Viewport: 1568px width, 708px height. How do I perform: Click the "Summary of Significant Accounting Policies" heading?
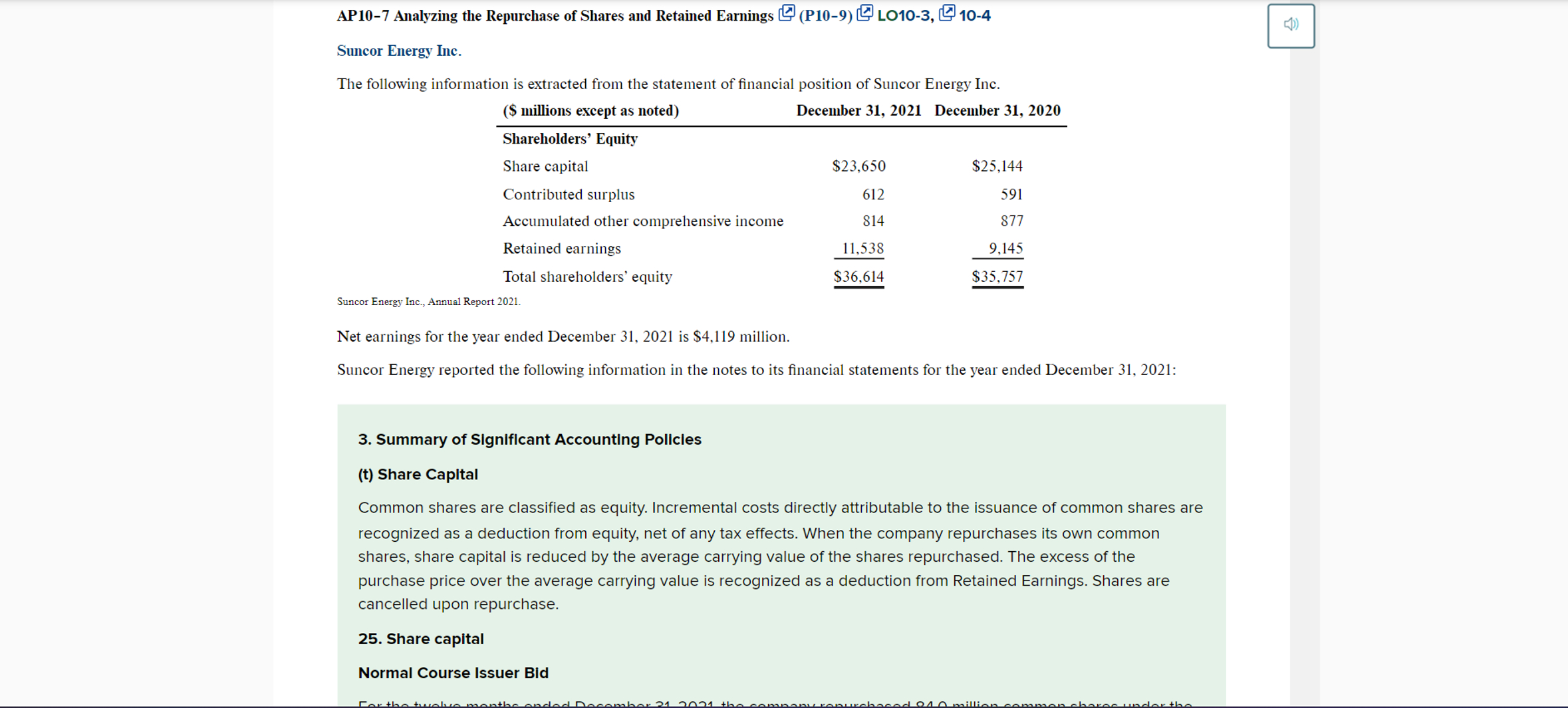[x=529, y=439]
